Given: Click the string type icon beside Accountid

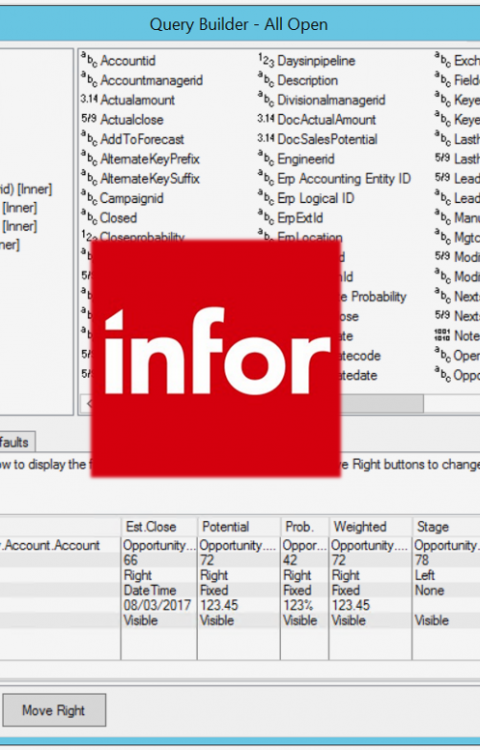Looking at the screenshot, I should click(x=89, y=60).
